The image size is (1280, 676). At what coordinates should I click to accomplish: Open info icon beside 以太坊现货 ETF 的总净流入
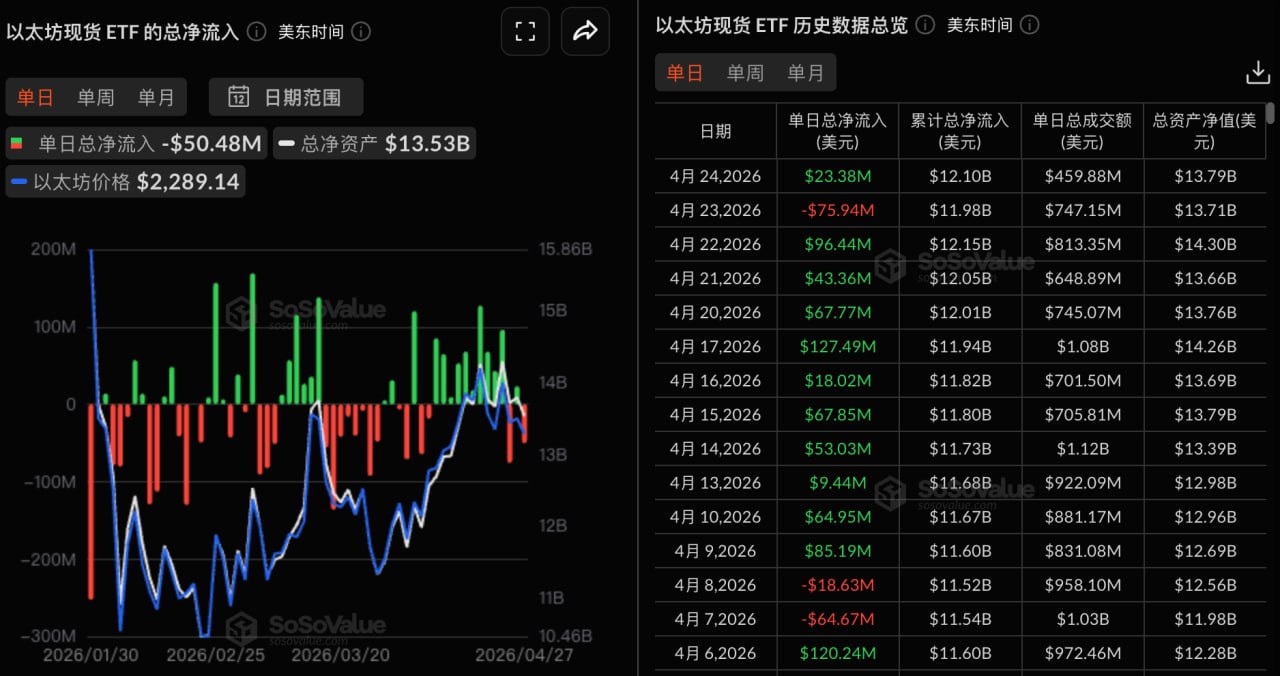(257, 32)
